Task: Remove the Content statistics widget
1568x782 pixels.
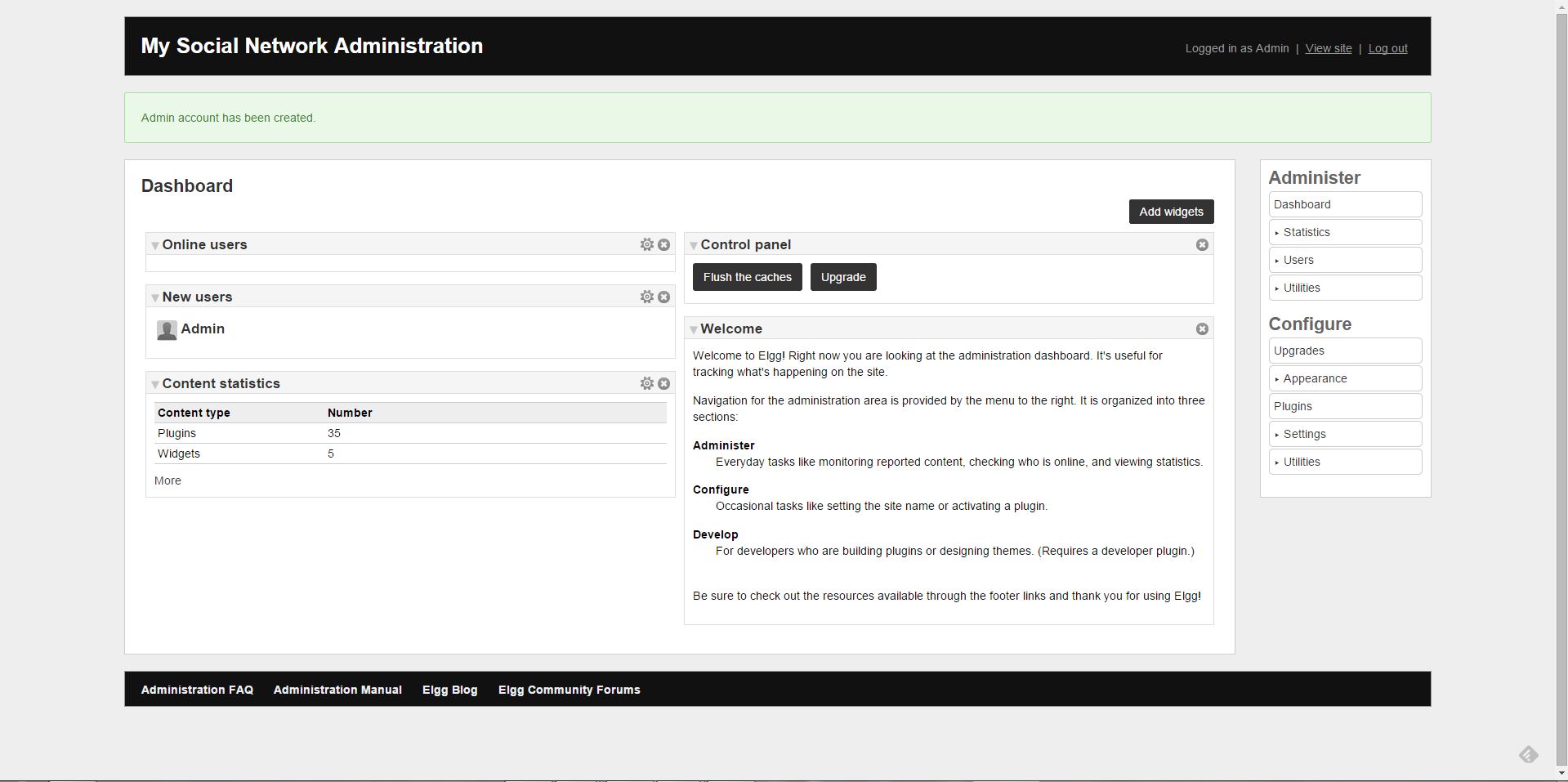Action: [x=664, y=383]
